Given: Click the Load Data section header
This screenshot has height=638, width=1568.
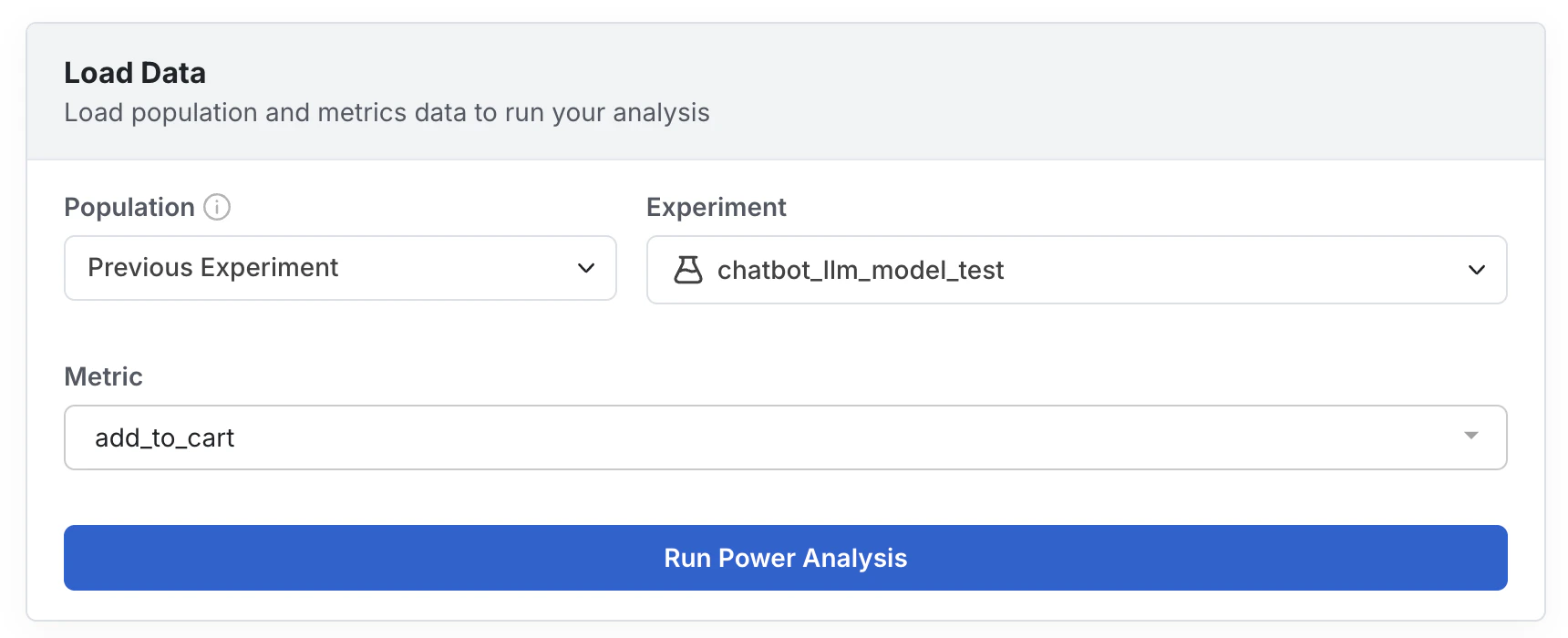Looking at the screenshot, I should pyautogui.click(x=134, y=73).
